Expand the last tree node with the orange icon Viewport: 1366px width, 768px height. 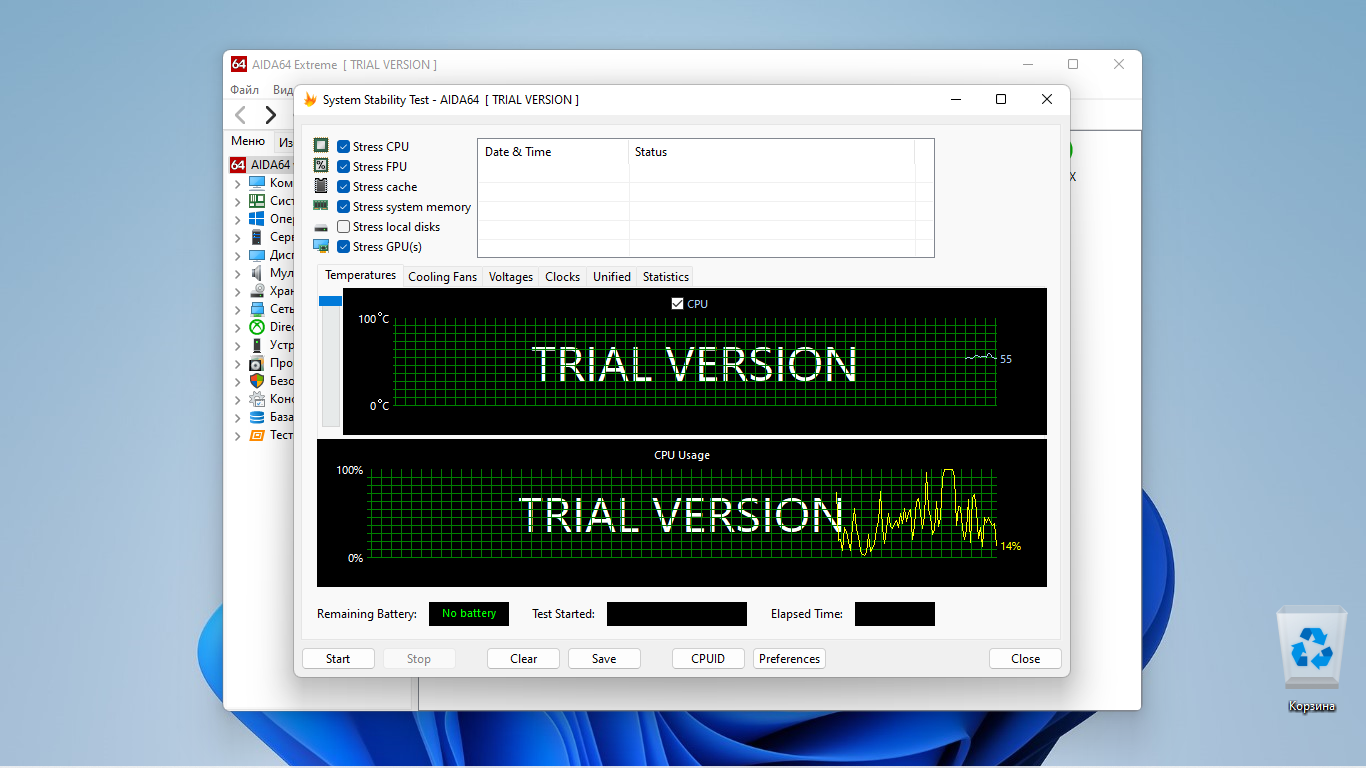237,435
